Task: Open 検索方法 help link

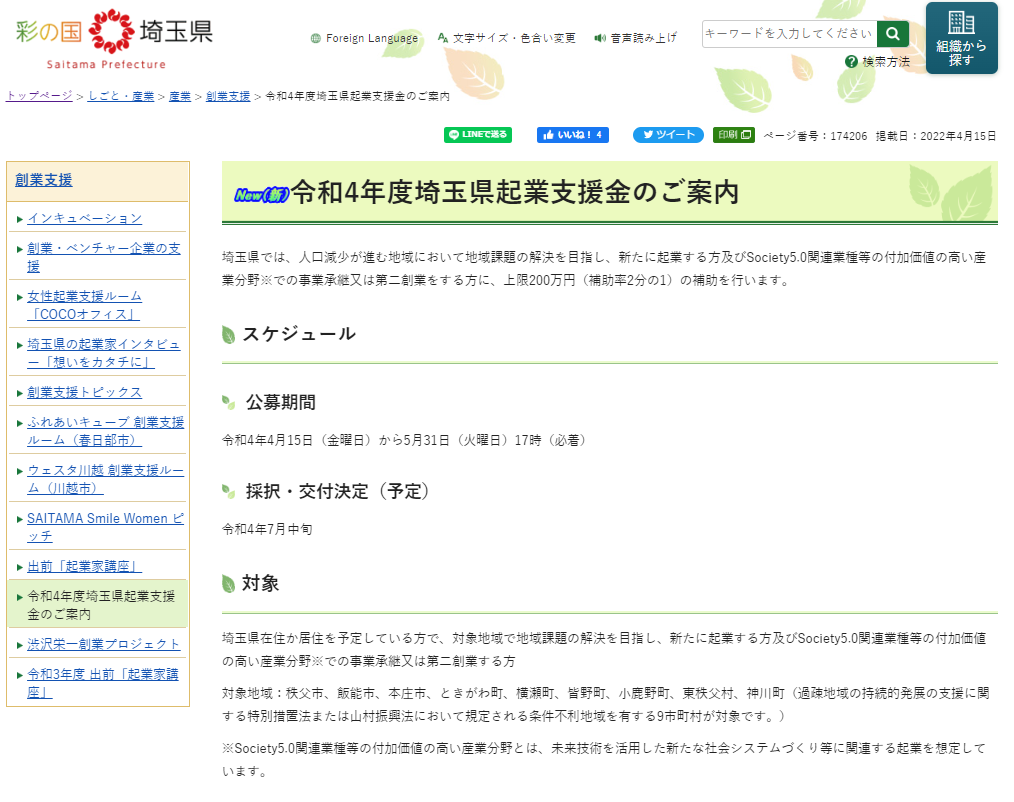Action: (878, 62)
